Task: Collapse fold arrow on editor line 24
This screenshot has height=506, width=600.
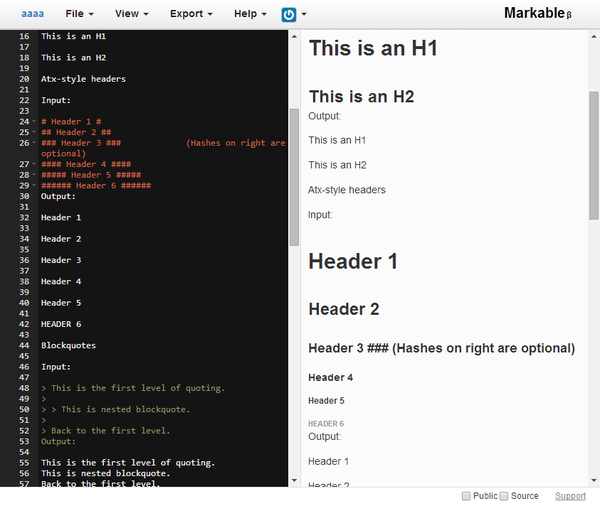Action: coord(34,121)
